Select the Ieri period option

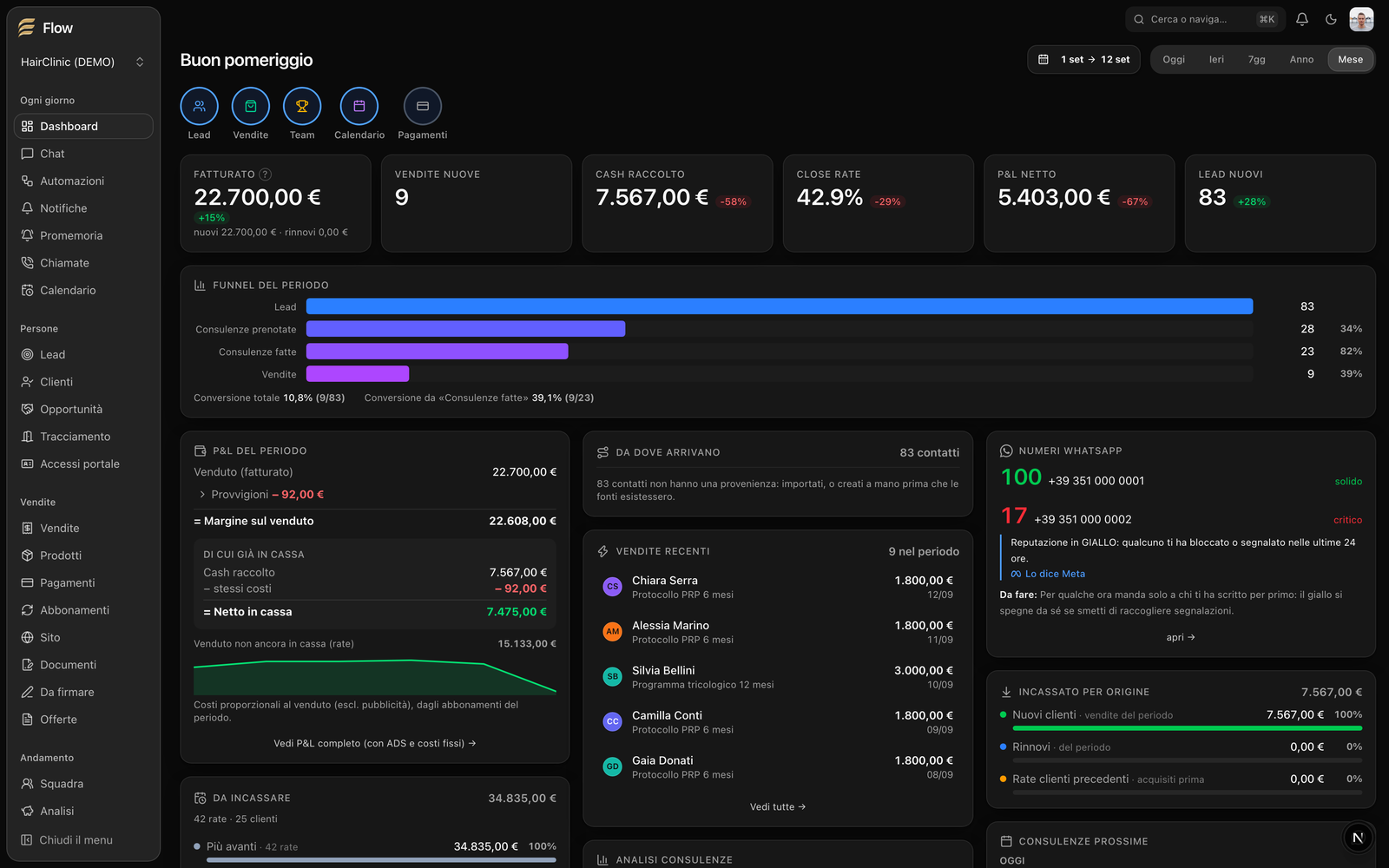[x=1216, y=60]
